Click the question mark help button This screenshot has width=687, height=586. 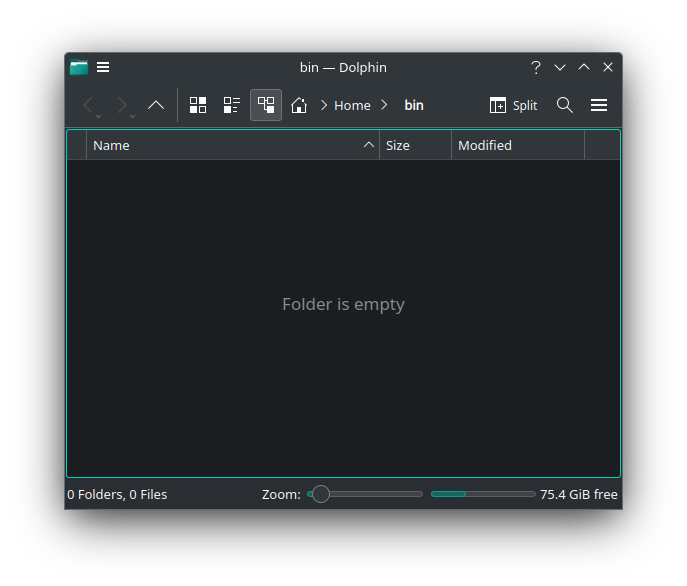tap(536, 67)
